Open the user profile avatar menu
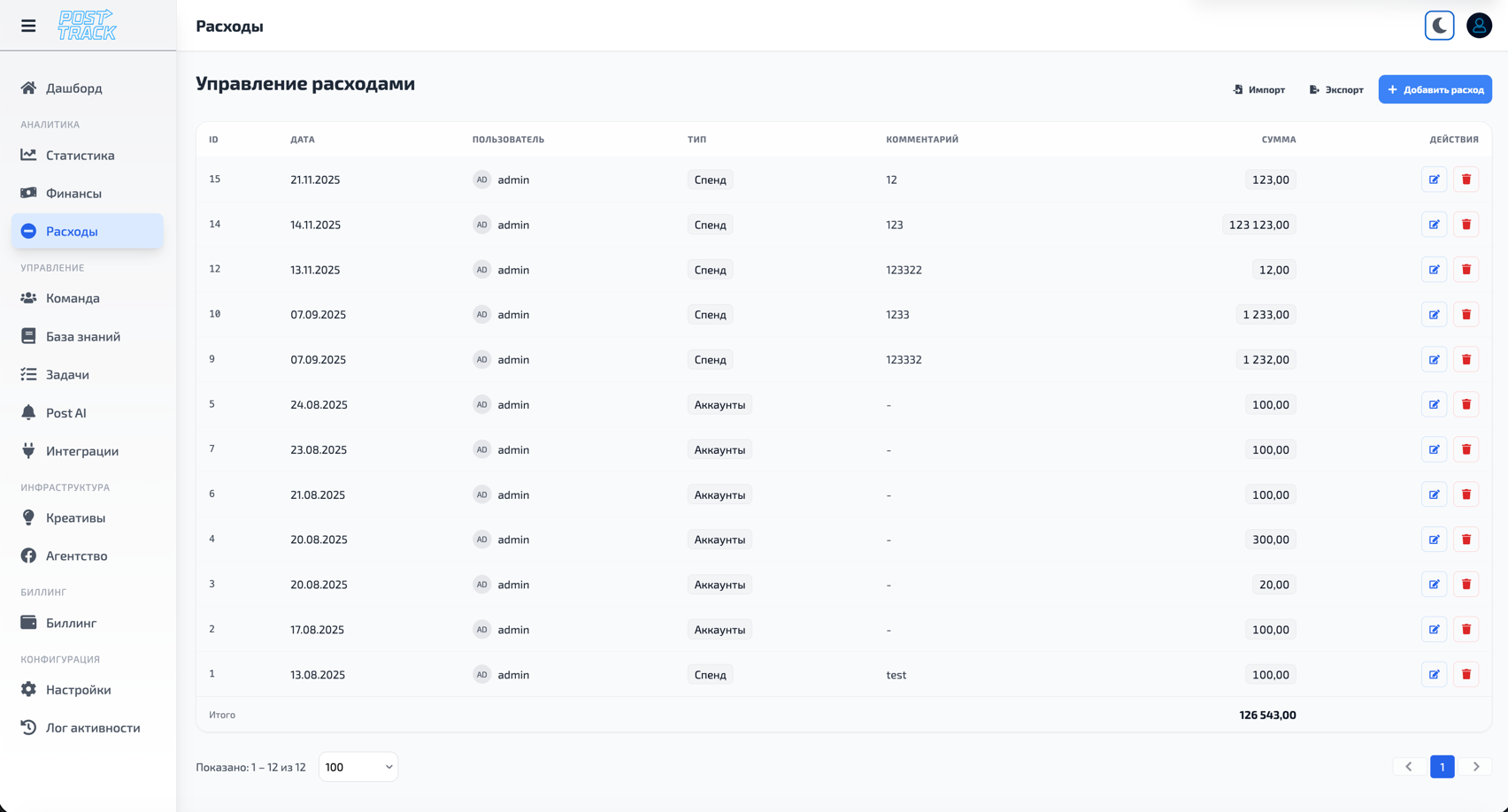The height and width of the screenshot is (812, 1508). [1479, 26]
